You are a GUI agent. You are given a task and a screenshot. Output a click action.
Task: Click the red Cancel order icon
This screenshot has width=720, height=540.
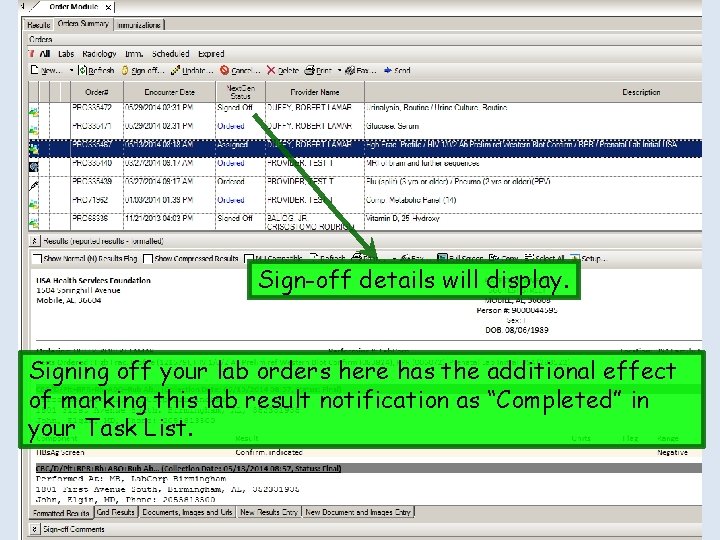pos(224,70)
